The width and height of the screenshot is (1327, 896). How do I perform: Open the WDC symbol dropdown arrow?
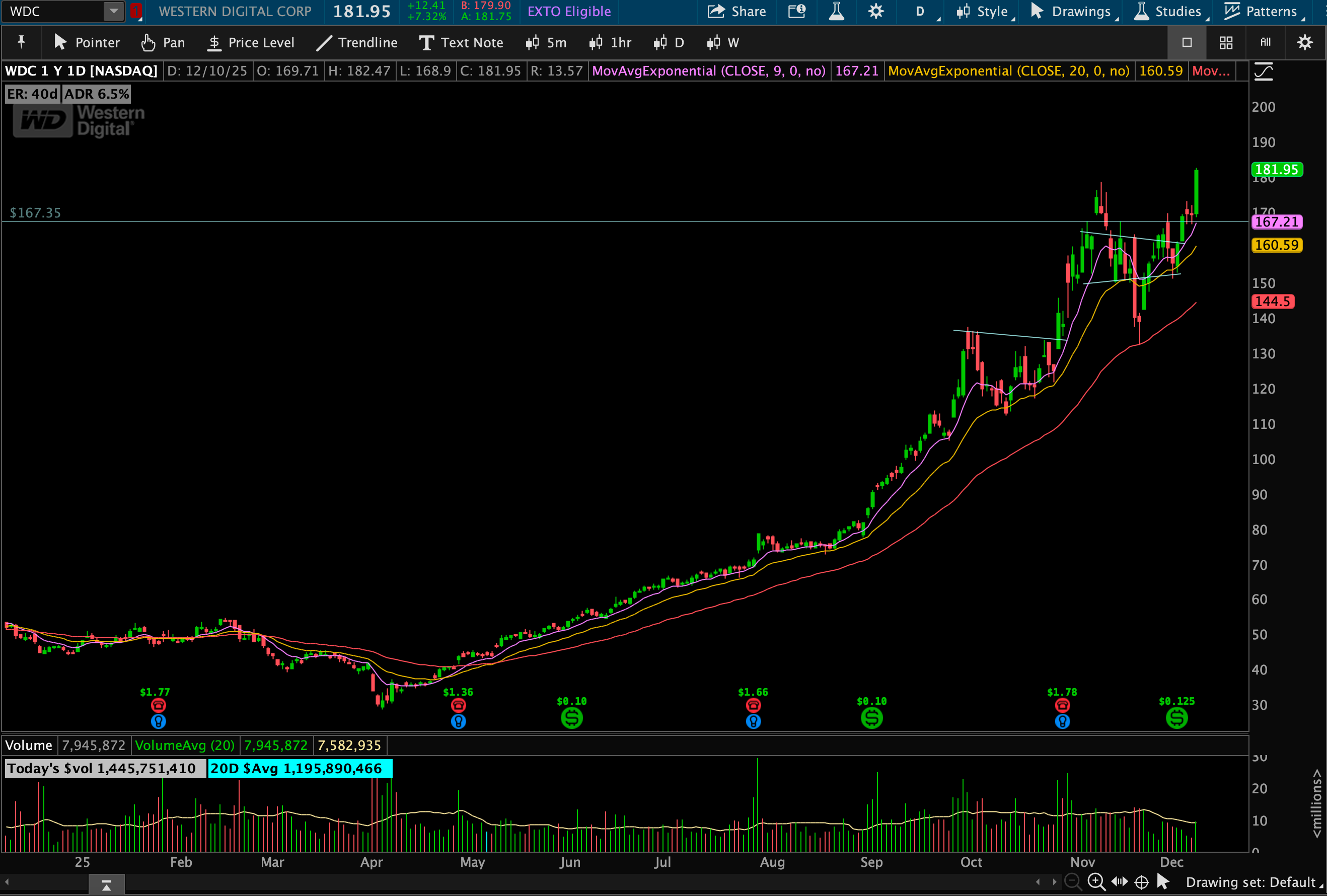click(x=114, y=11)
